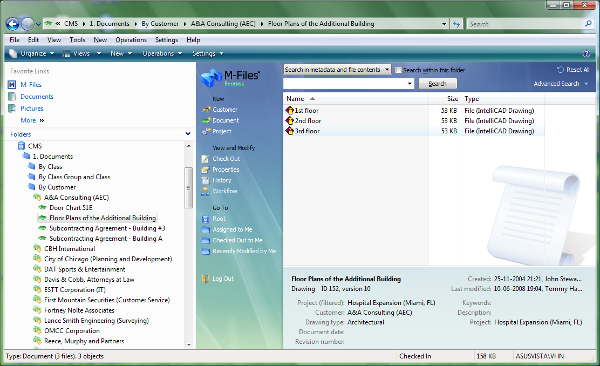This screenshot has height=366, width=600.
Task: Click the refresh icon beside address bar
Action: 456,24
